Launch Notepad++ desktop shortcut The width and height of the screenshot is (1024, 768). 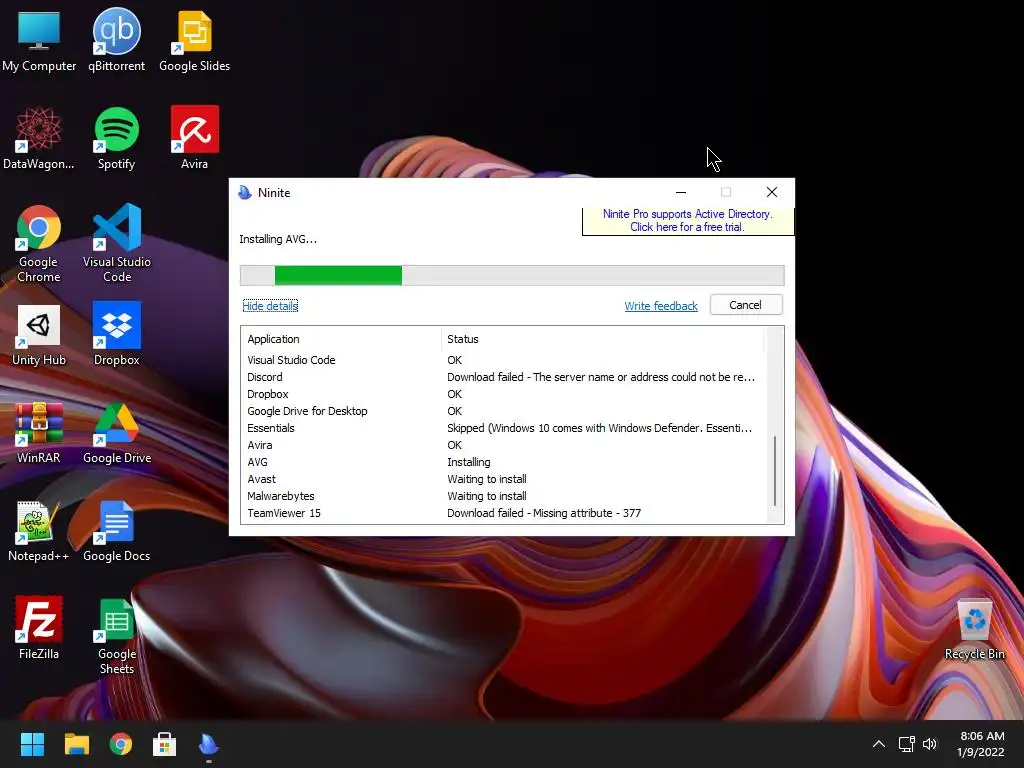pyautogui.click(x=39, y=531)
